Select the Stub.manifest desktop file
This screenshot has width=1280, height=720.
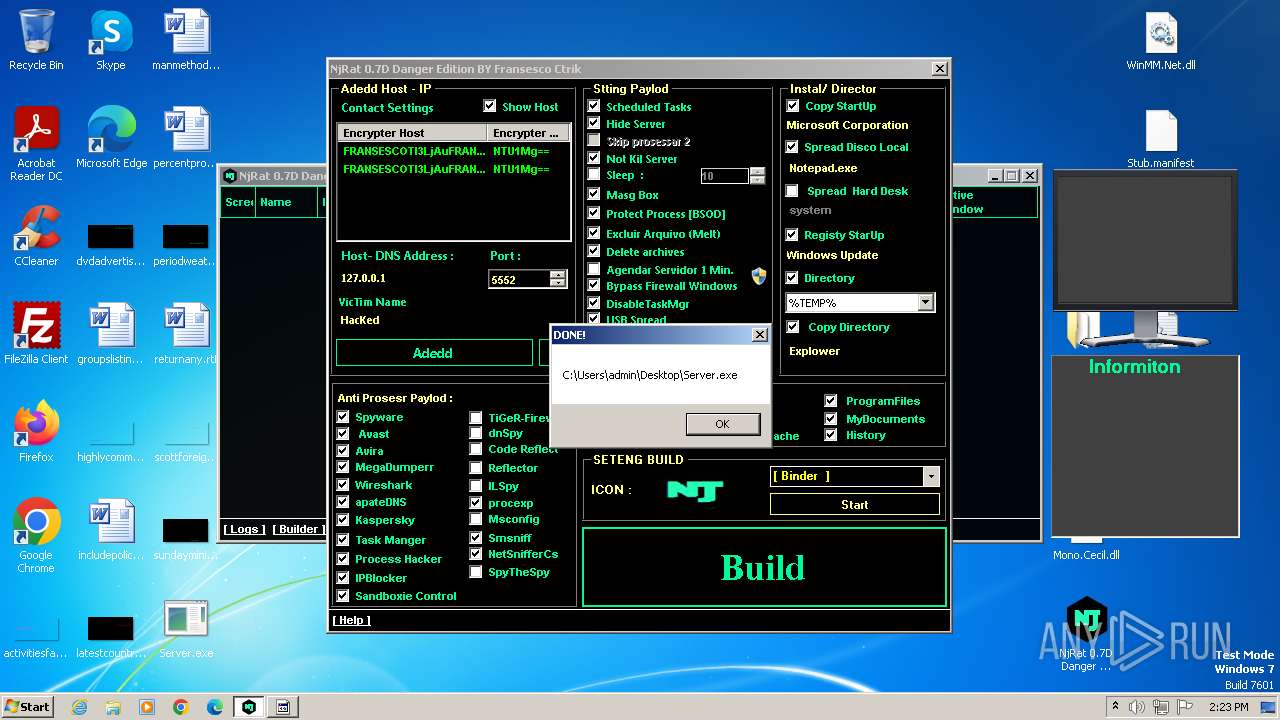(1161, 138)
